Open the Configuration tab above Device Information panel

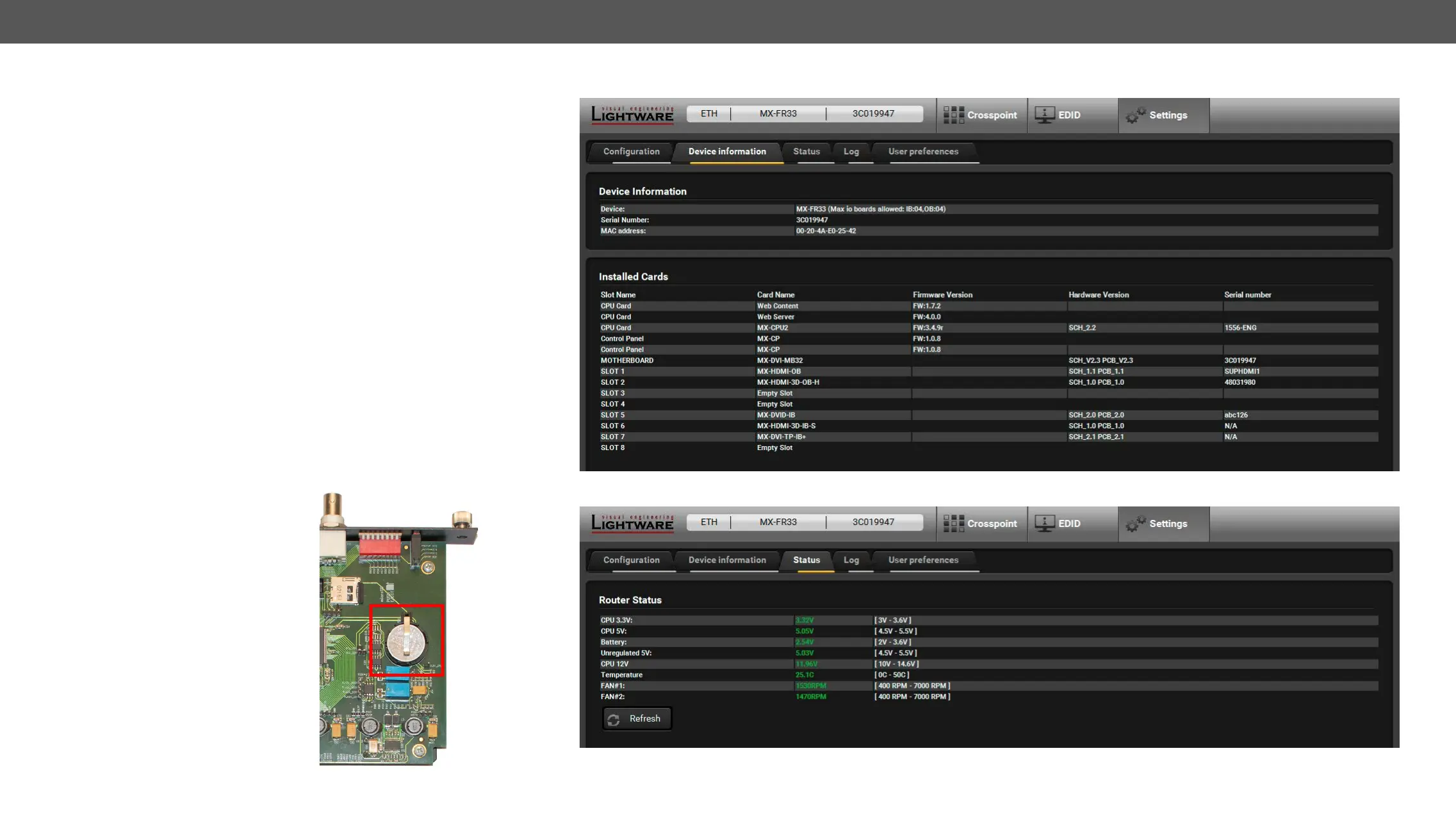(631, 152)
